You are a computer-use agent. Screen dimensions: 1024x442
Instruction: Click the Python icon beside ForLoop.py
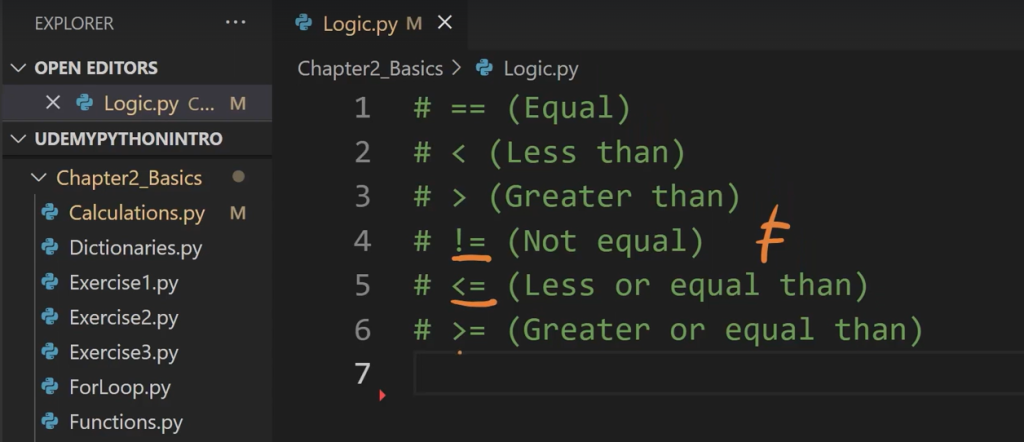49,387
